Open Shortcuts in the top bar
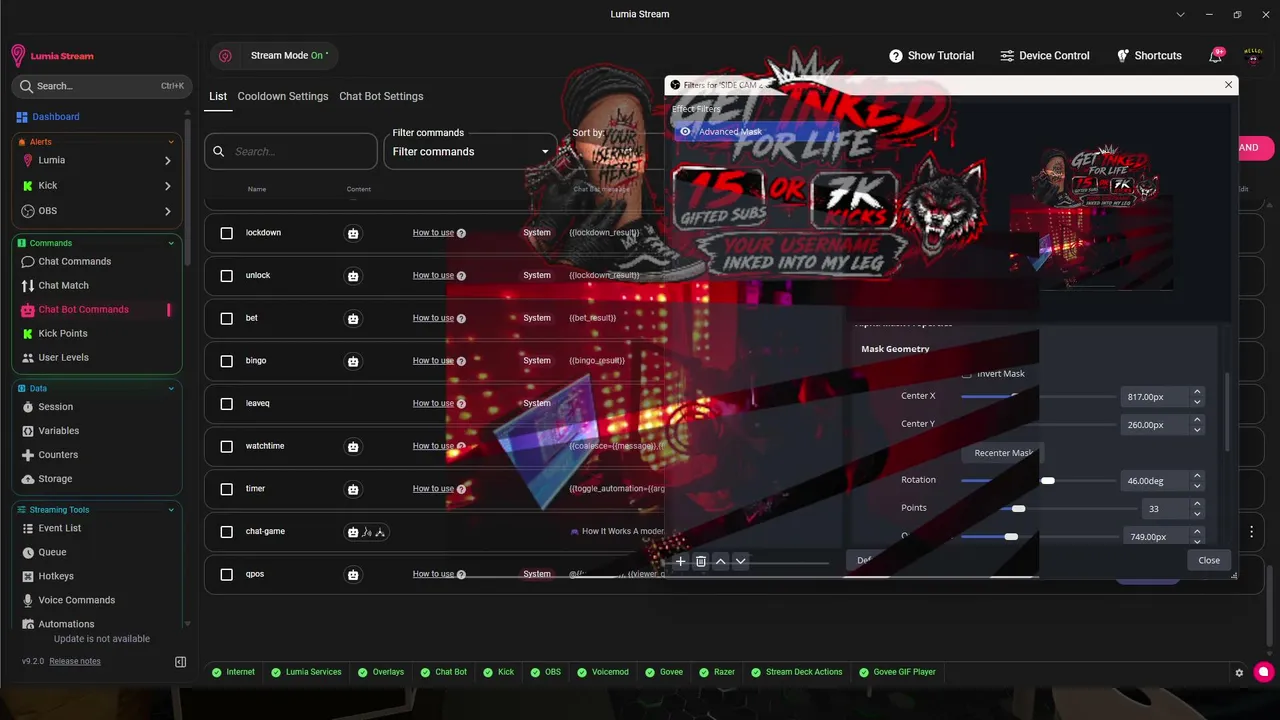Screen dimensions: 1280x720 [x=1149, y=56]
